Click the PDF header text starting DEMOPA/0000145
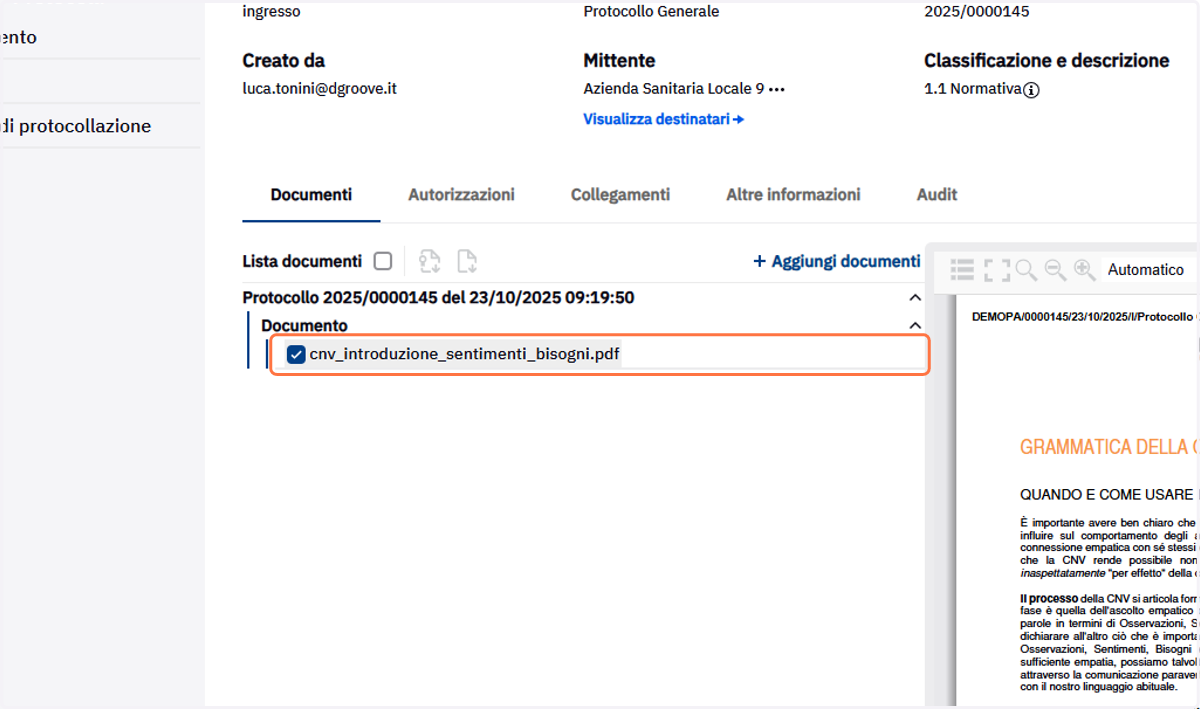The image size is (1200, 709). (x=1083, y=316)
